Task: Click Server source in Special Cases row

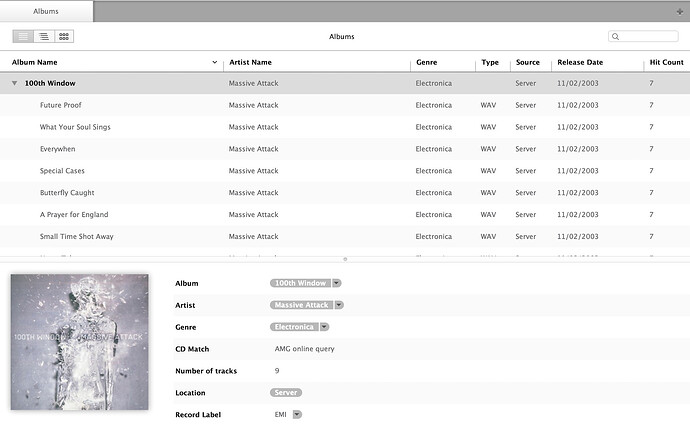Action: pyautogui.click(x=525, y=171)
